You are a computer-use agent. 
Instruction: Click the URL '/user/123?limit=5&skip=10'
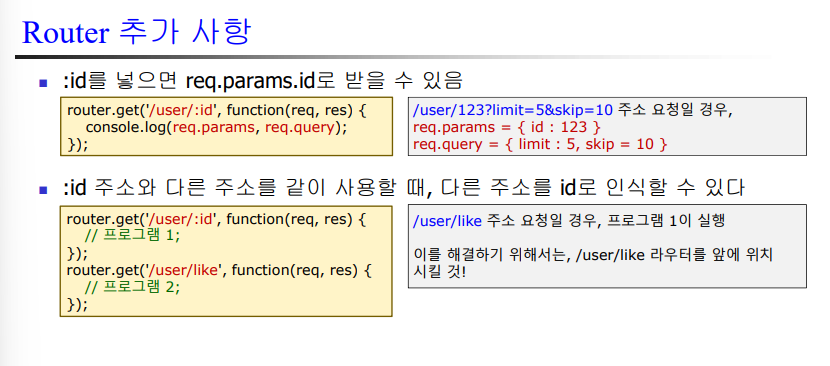click(512, 111)
